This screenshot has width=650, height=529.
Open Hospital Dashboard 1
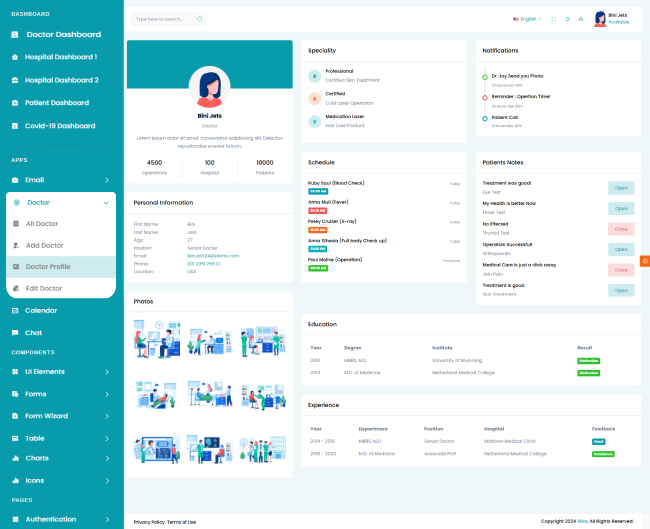[x=61, y=57]
